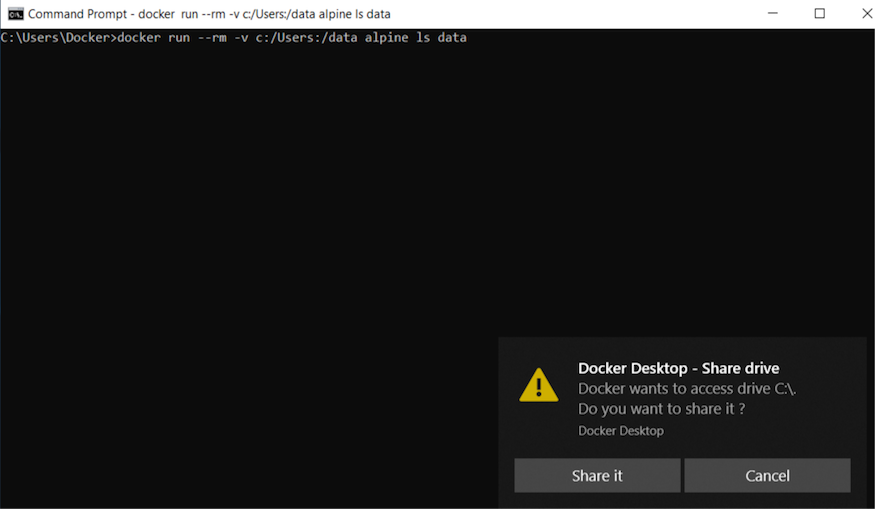Screen dimensions: 875x509
Task: Click the 'Do you want to share it ?' text
Action: click(x=661, y=408)
